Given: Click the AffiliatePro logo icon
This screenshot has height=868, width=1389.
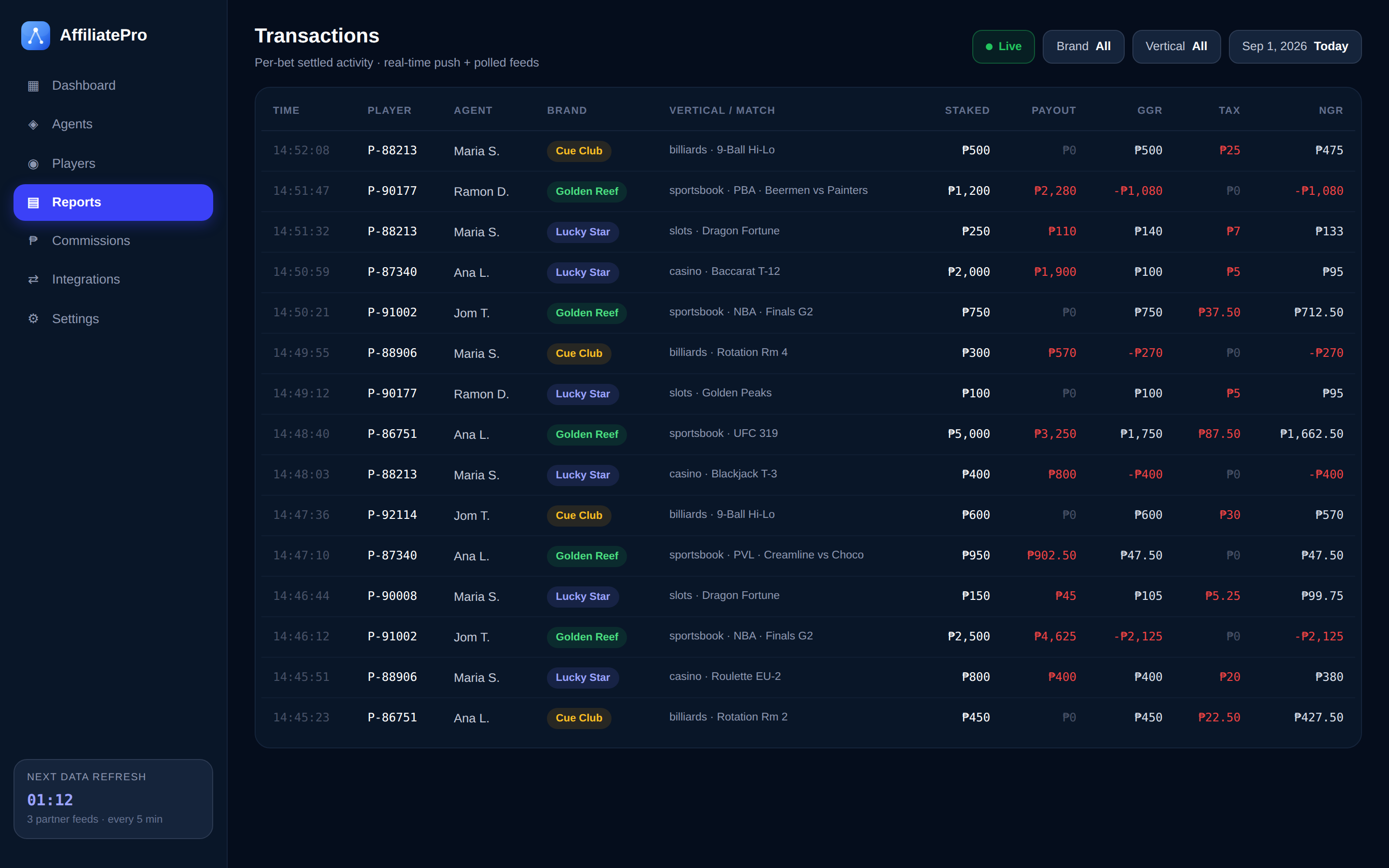Looking at the screenshot, I should click(36, 36).
